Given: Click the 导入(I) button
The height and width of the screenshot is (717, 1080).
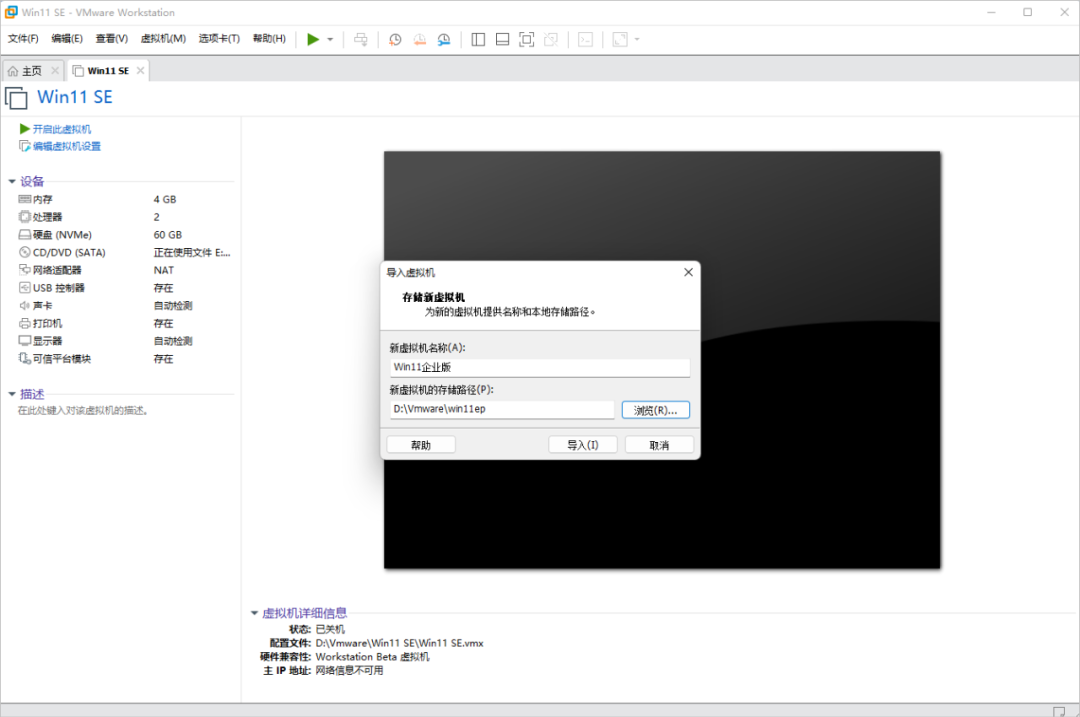Looking at the screenshot, I should (582, 445).
